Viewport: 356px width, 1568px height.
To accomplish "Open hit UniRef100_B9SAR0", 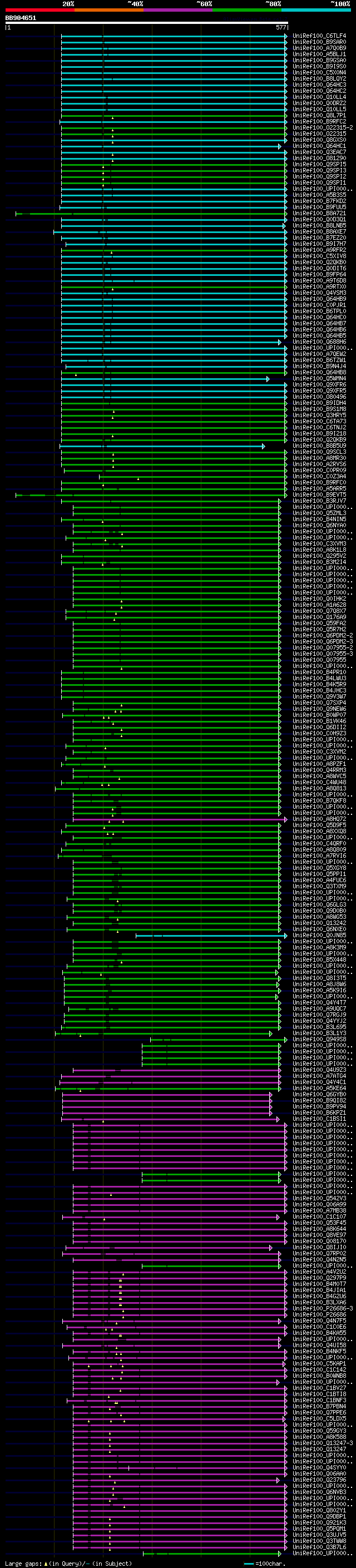I will point(319,42).
